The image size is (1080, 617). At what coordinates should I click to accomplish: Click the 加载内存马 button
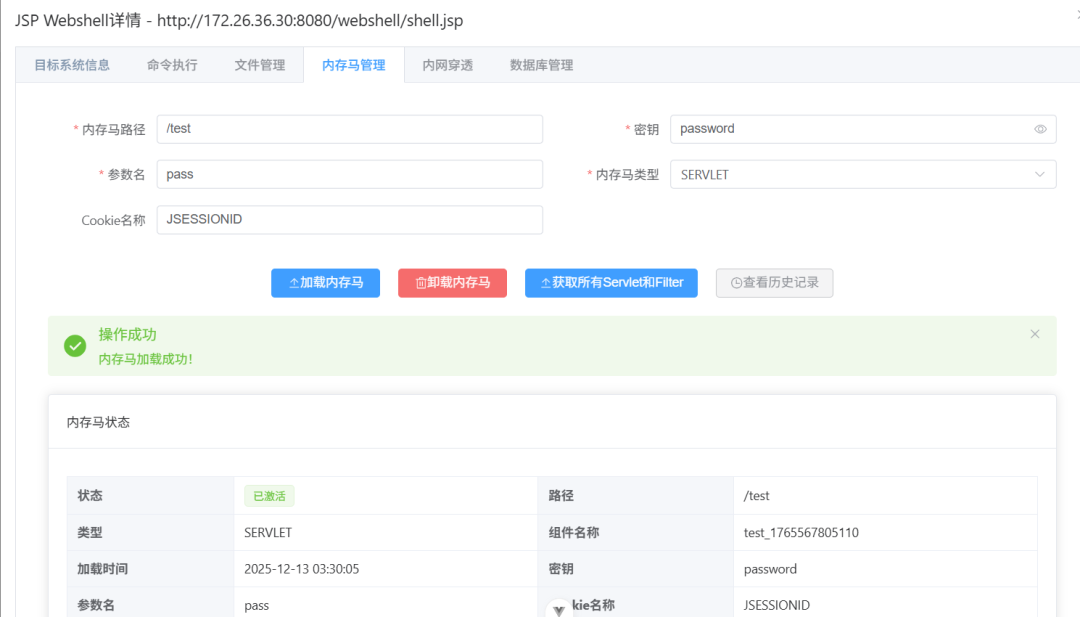[325, 283]
